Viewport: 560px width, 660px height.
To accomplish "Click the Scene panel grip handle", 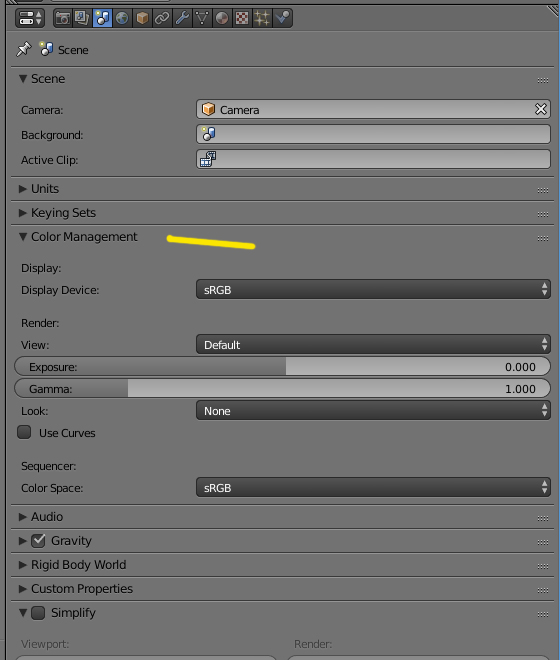I will point(543,80).
